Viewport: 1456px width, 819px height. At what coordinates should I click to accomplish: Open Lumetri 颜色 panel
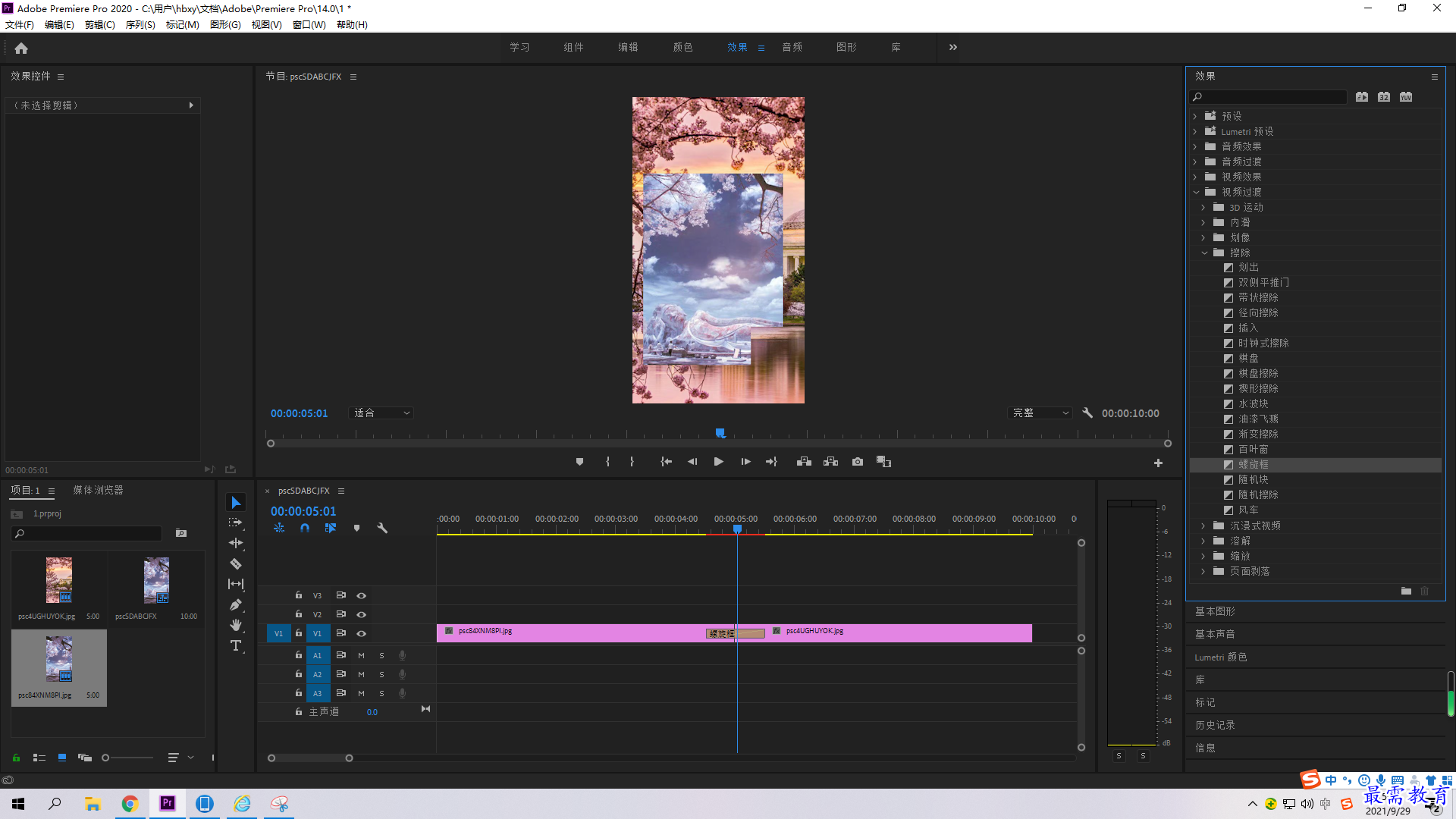click(x=1220, y=657)
